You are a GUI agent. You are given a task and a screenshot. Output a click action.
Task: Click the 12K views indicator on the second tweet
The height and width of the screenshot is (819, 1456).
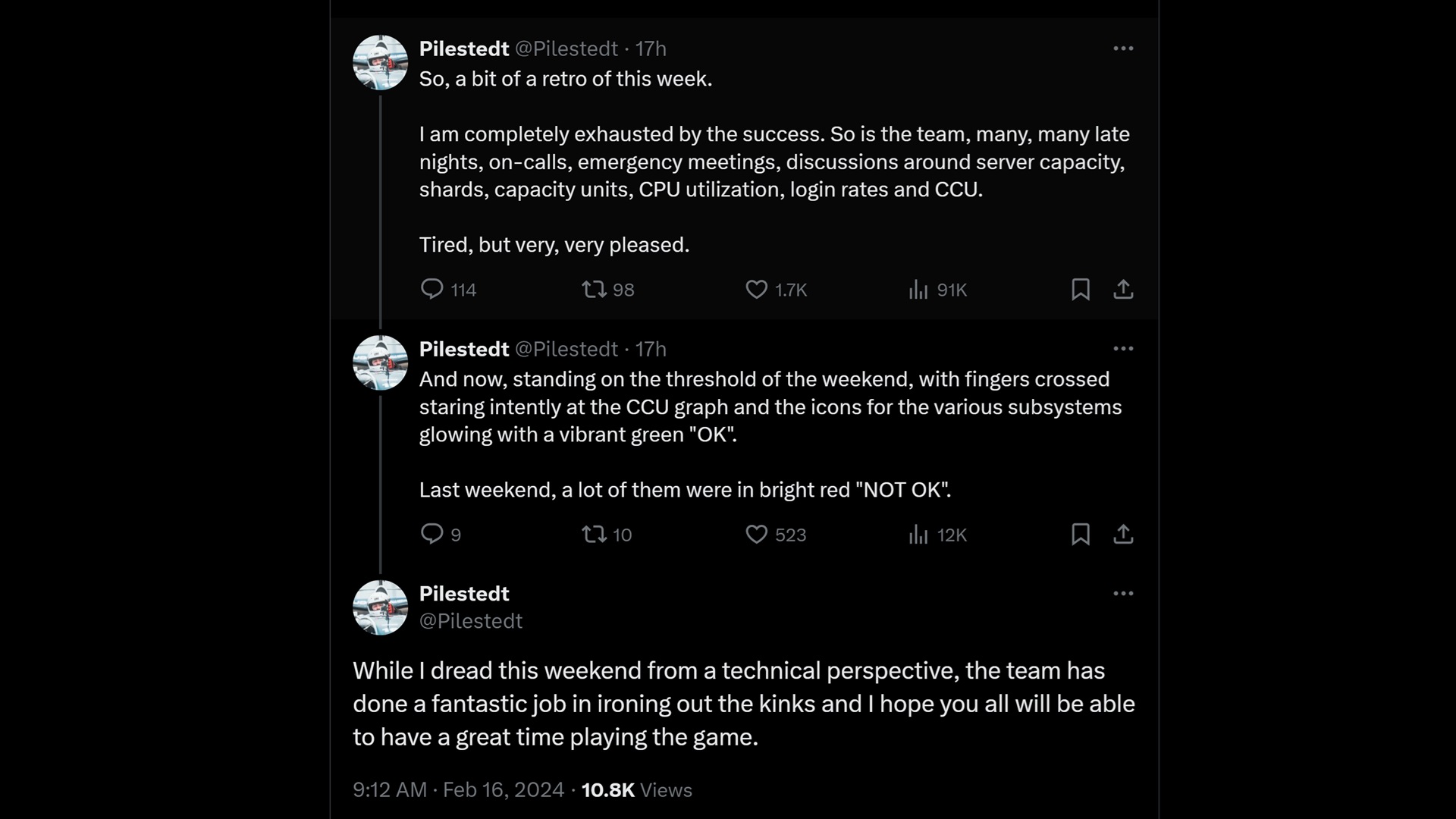point(937,535)
